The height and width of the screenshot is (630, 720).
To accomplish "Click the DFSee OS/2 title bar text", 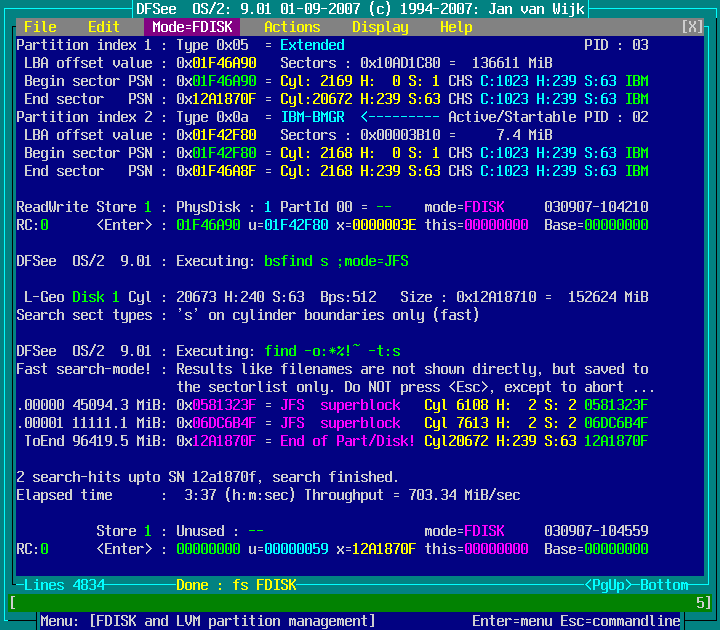I will click(360, 9).
